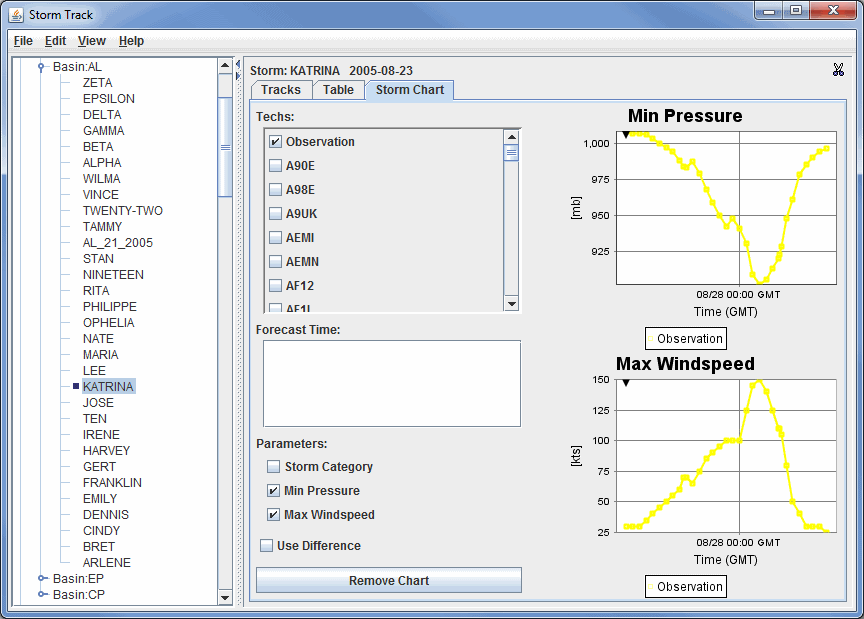
Task: Expand the Basin:CP tree node
Action: [41, 594]
